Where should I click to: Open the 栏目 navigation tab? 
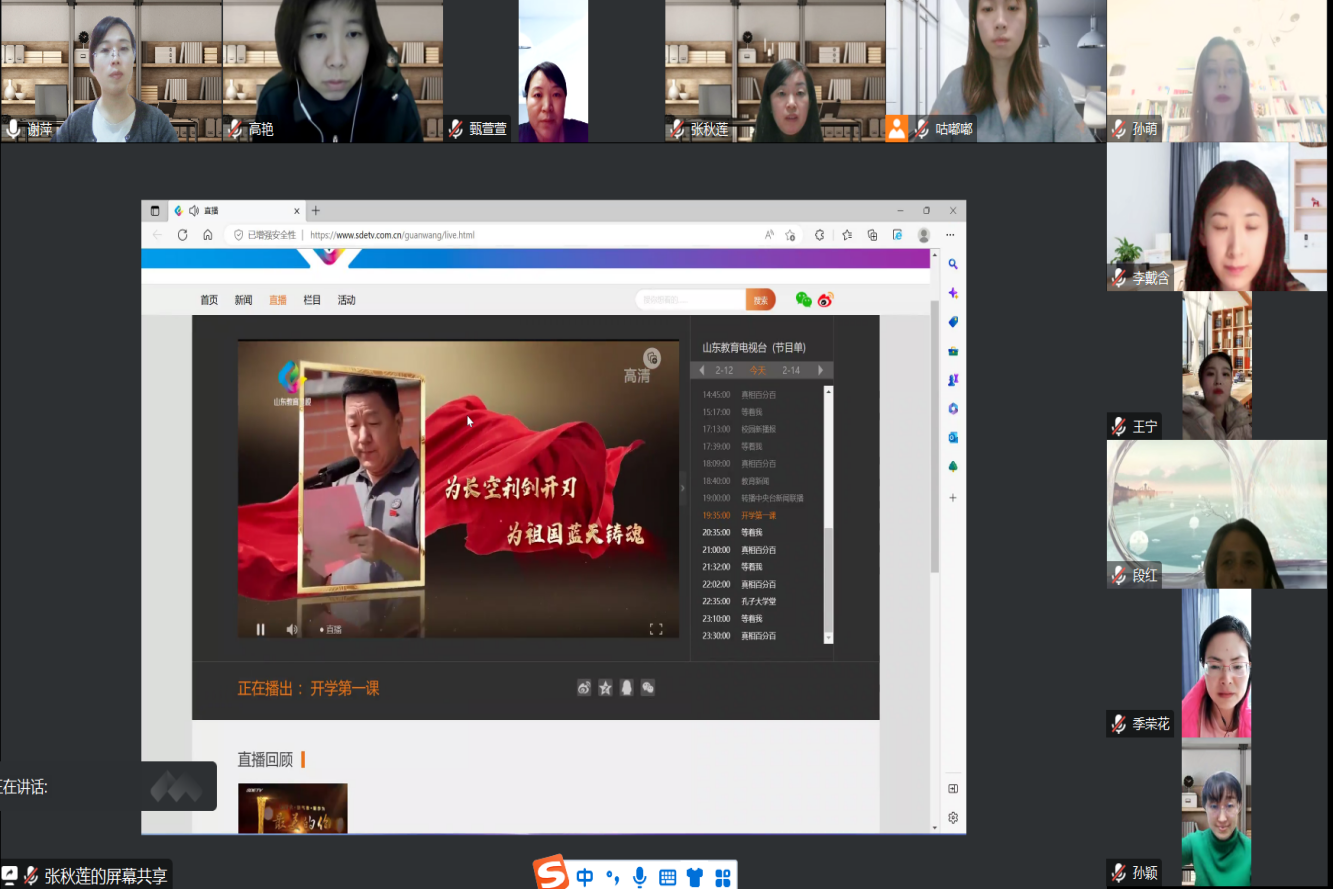click(x=312, y=300)
